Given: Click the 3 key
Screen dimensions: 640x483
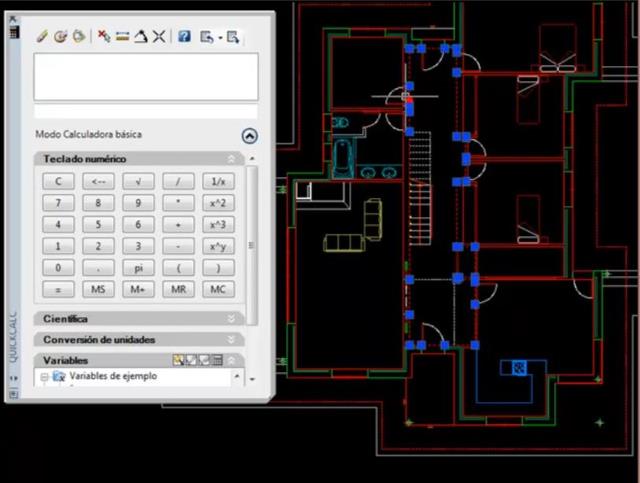Looking at the screenshot, I should pos(138,246).
